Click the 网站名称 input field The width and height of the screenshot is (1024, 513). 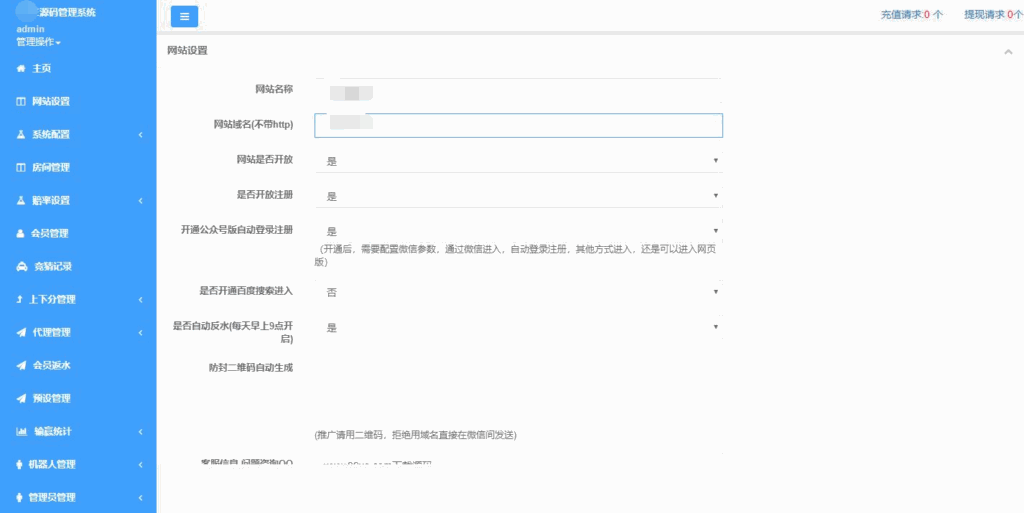519,91
